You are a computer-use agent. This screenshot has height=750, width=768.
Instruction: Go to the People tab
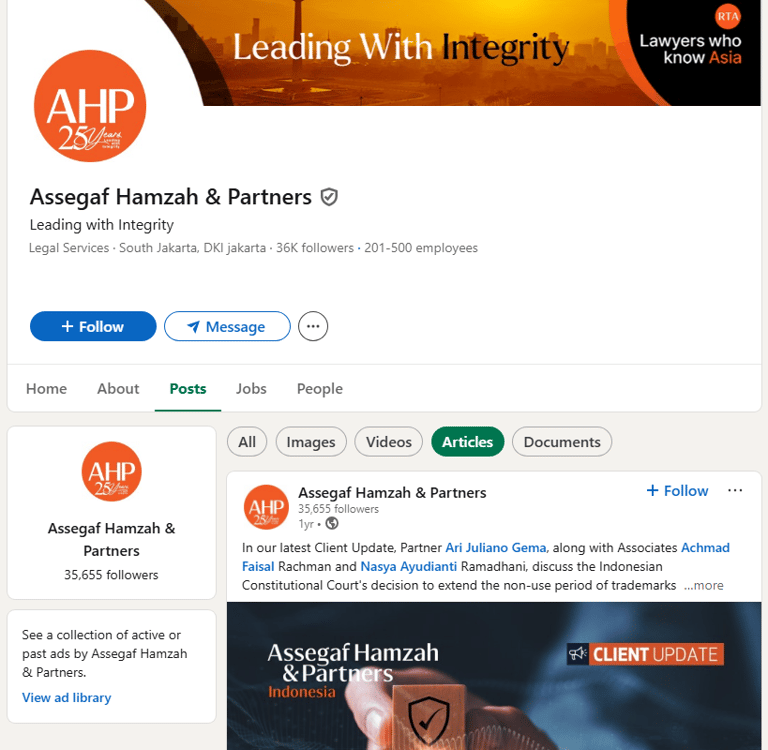pyautogui.click(x=320, y=388)
